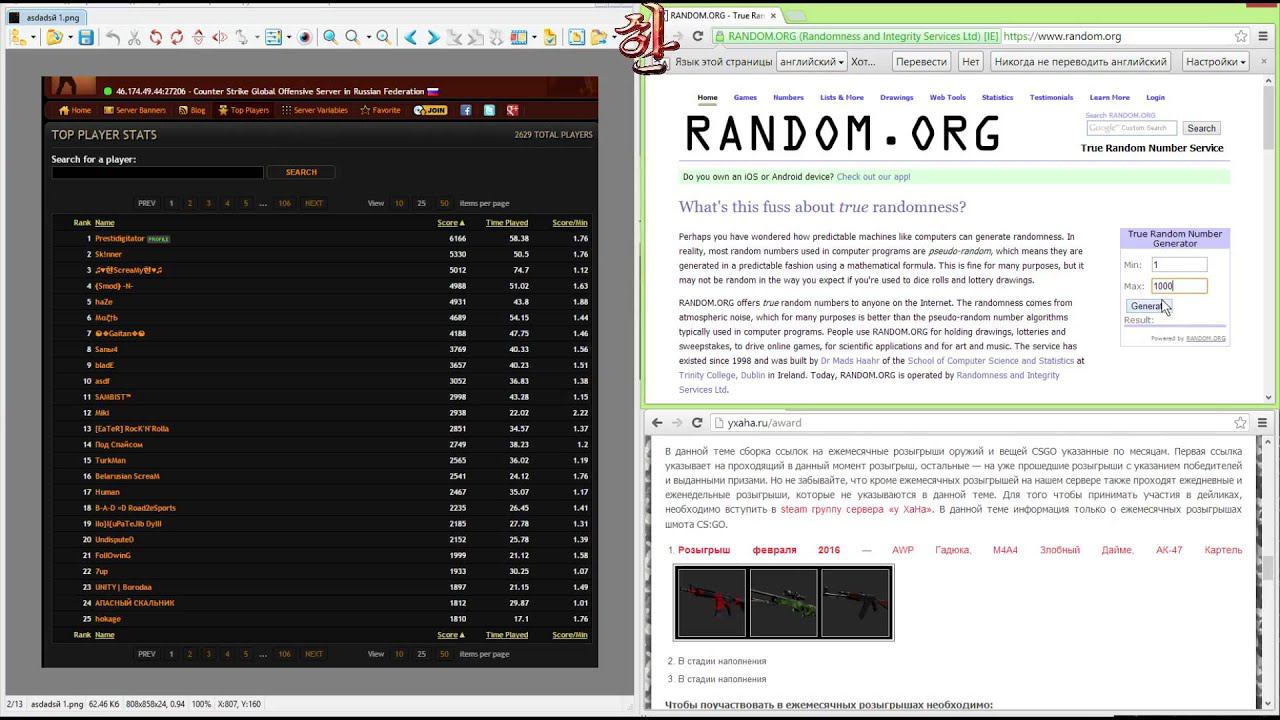Click the Twitter icon on server page
This screenshot has width=1280, height=720.
point(489,110)
